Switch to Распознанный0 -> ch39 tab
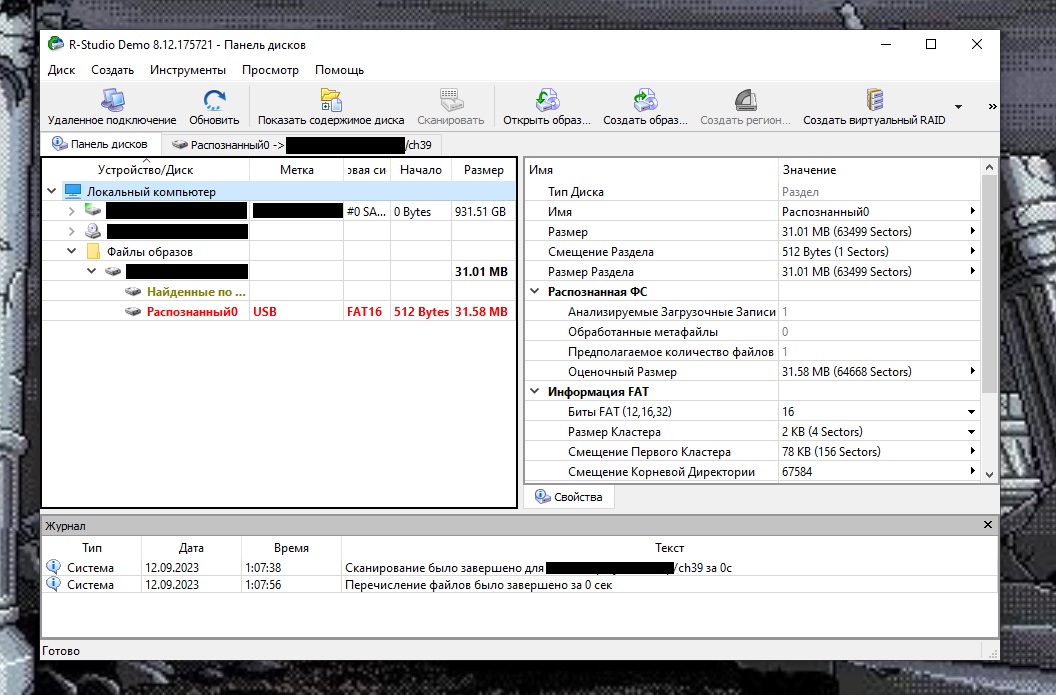1056x695 pixels. pyautogui.click(x=302, y=145)
